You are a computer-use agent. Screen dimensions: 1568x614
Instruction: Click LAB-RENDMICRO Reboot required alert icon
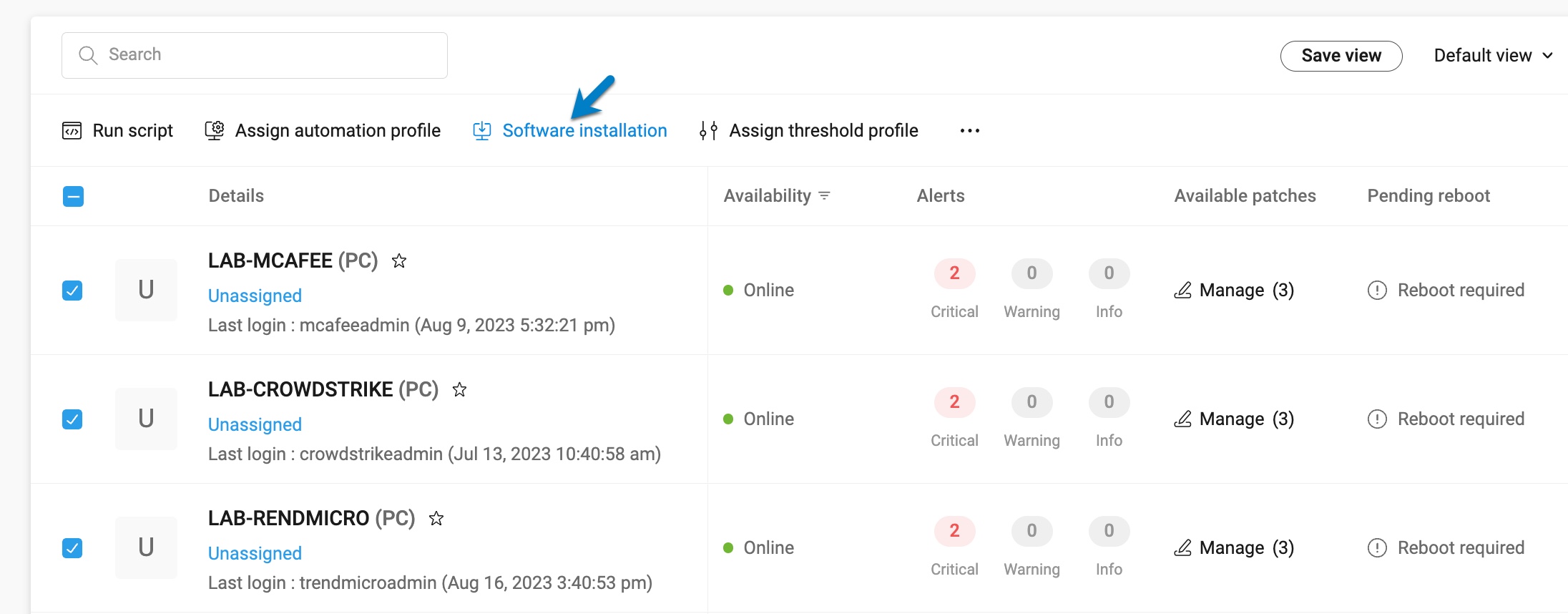point(1377,547)
